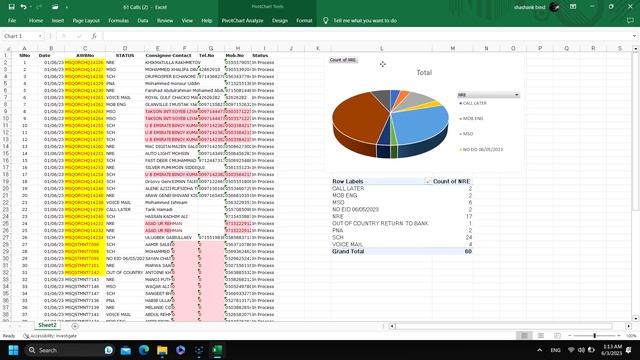This screenshot has width=640, height=360.
Task: Expand the formula bar chevron
Action: point(634,36)
